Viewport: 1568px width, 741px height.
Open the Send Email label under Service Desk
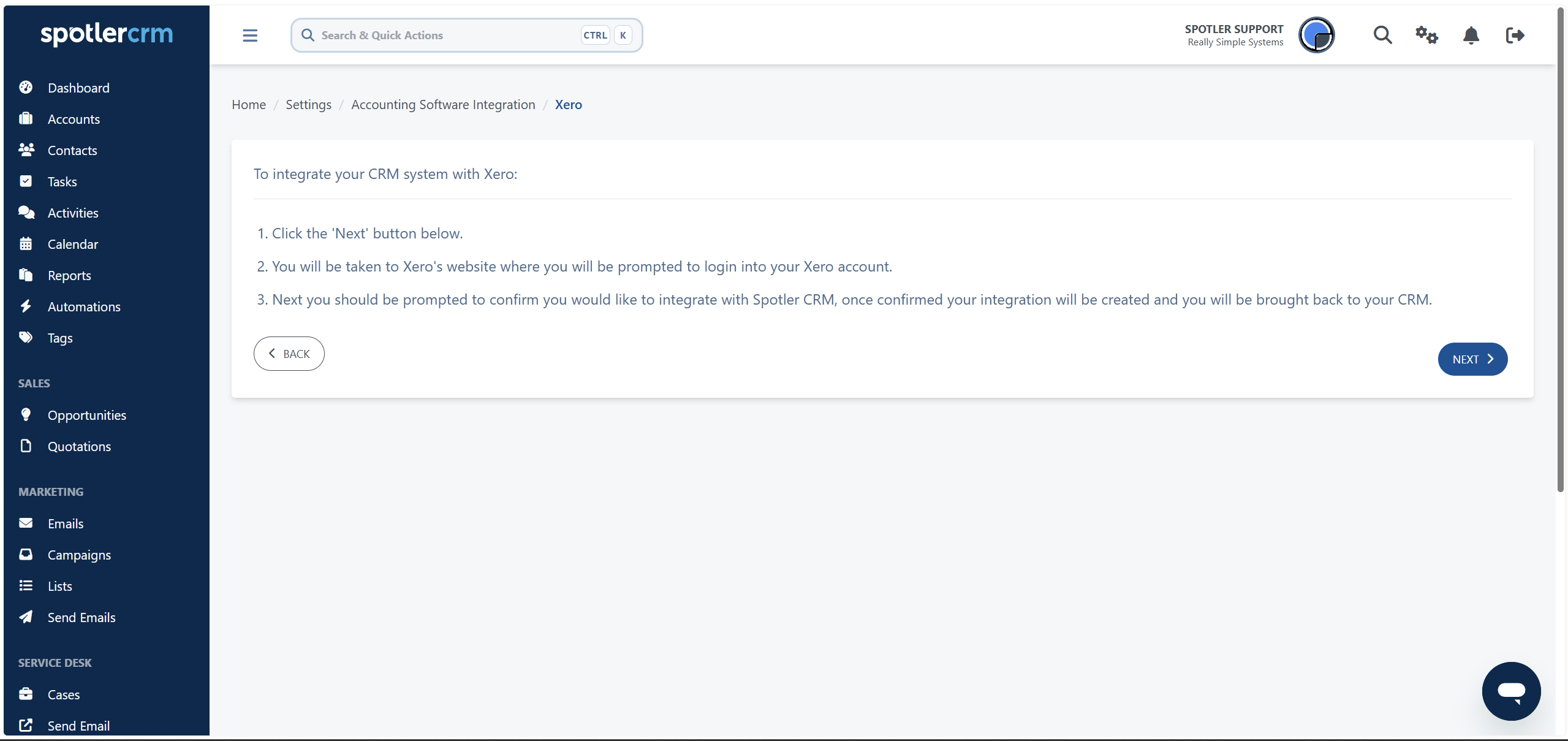[78, 726]
